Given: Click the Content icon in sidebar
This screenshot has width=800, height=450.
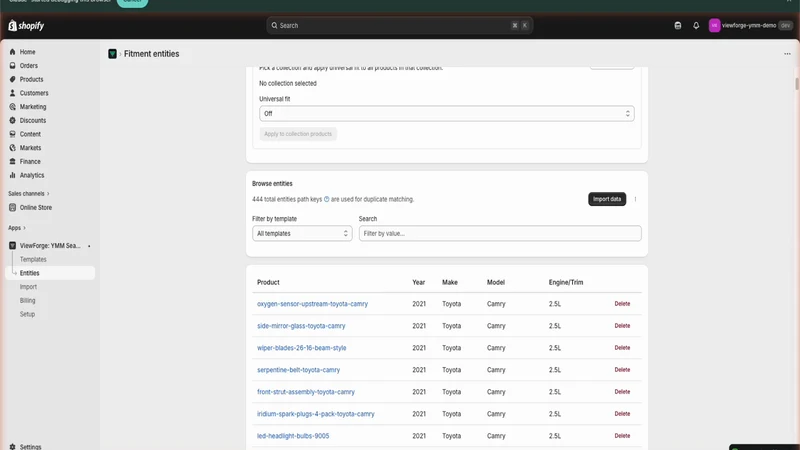Looking at the screenshot, I should [x=13, y=134].
